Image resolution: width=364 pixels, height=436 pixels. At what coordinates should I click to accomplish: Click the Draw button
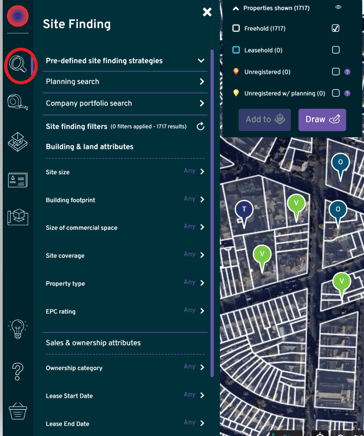pos(322,120)
